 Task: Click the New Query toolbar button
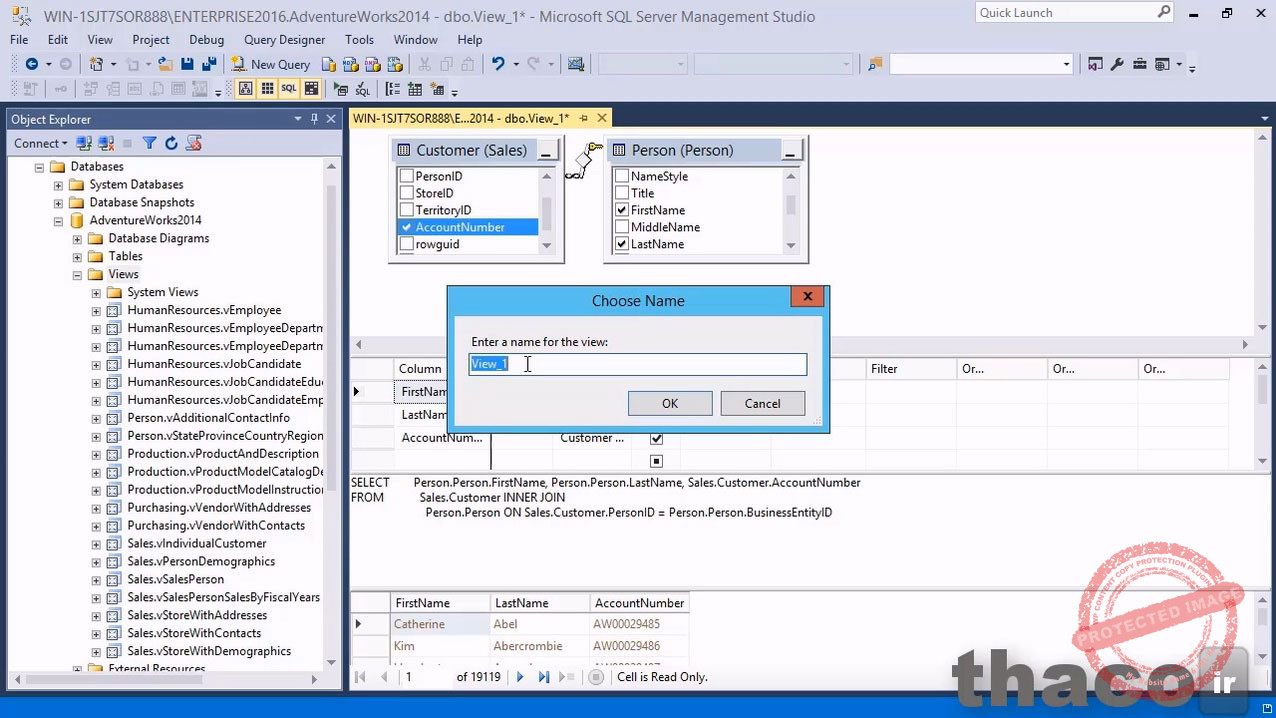click(271, 64)
